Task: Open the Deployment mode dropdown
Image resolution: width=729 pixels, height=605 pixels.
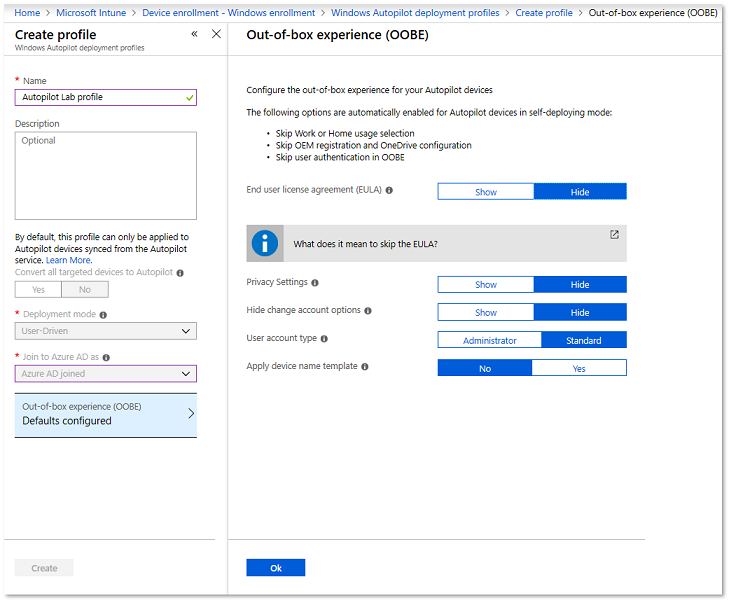Action: coord(106,331)
